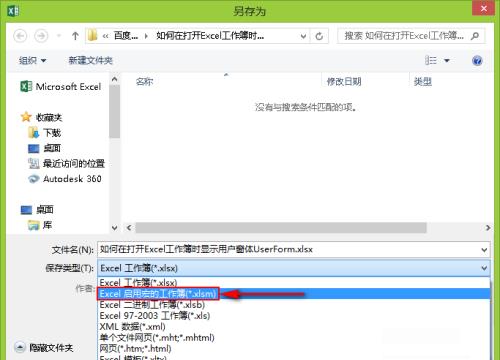Select the lower 桌面 tree node
Viewport: 500px width, 360px height.
click(37, 209)
